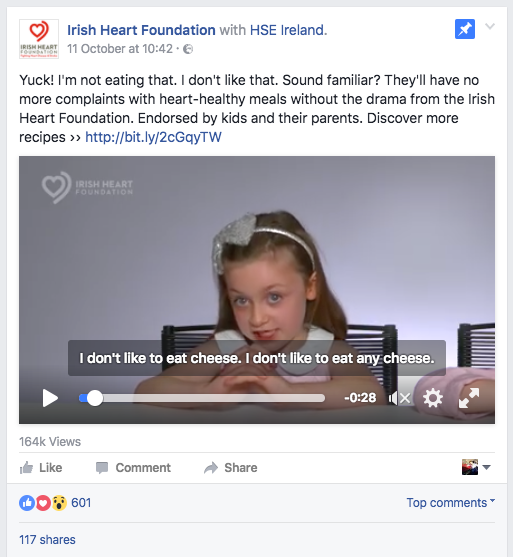Open the bit.ly recipes link
513x557 pixels.
coord(153,137)
